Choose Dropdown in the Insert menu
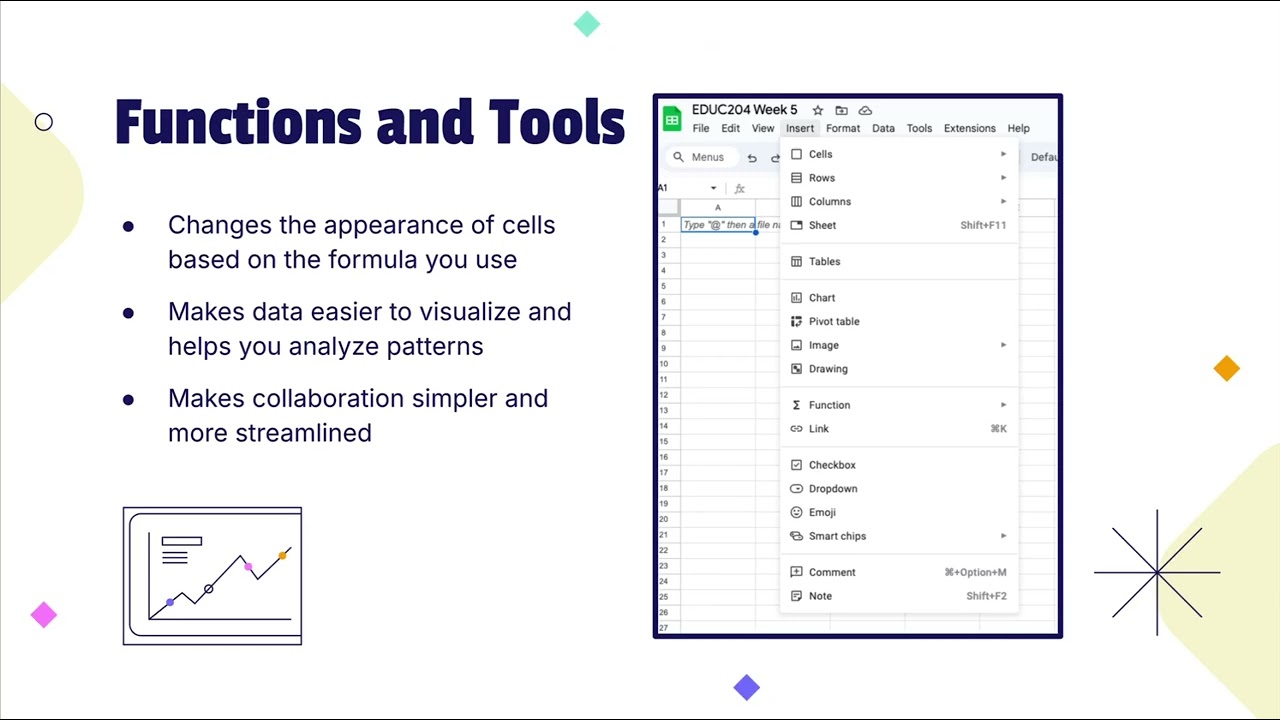The image size is (1280, 720). 899,489
